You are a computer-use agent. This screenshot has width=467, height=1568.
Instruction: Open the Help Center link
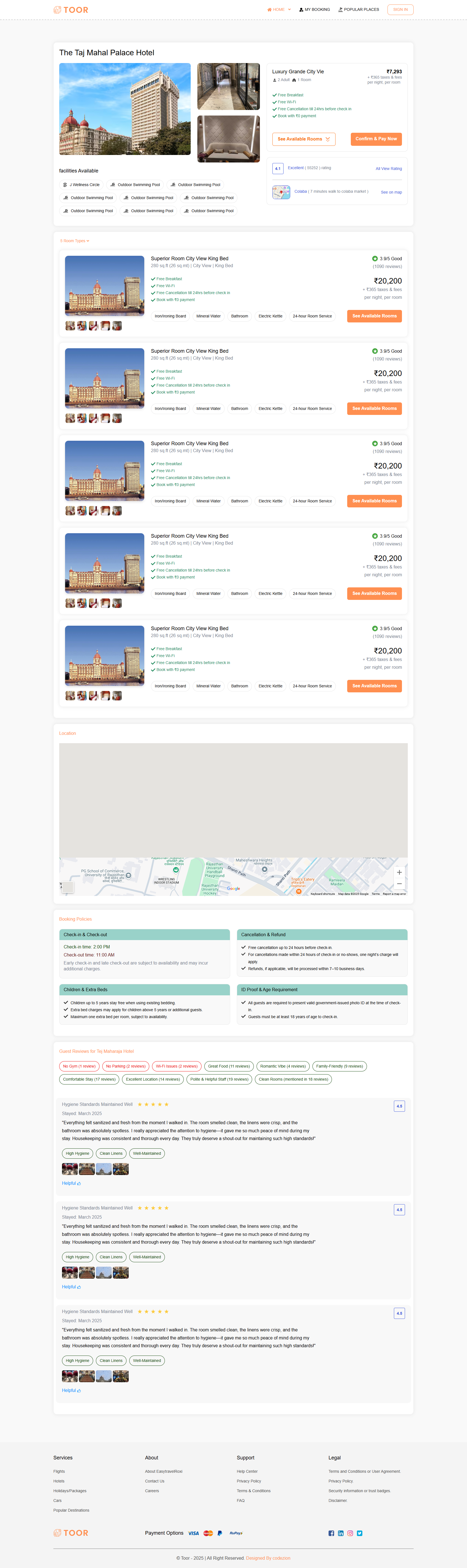pos(247,1471)
